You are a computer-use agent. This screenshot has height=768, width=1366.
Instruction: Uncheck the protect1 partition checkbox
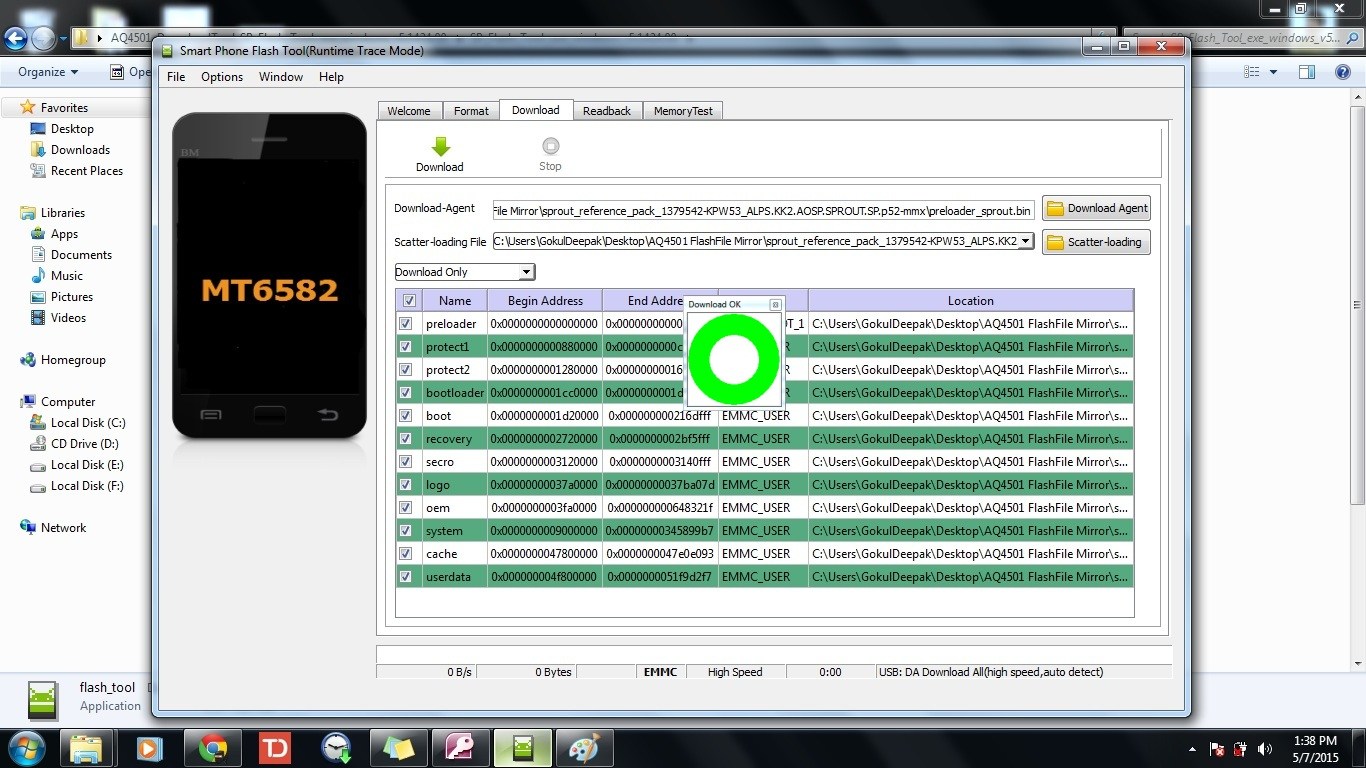(x=405, y=346)
